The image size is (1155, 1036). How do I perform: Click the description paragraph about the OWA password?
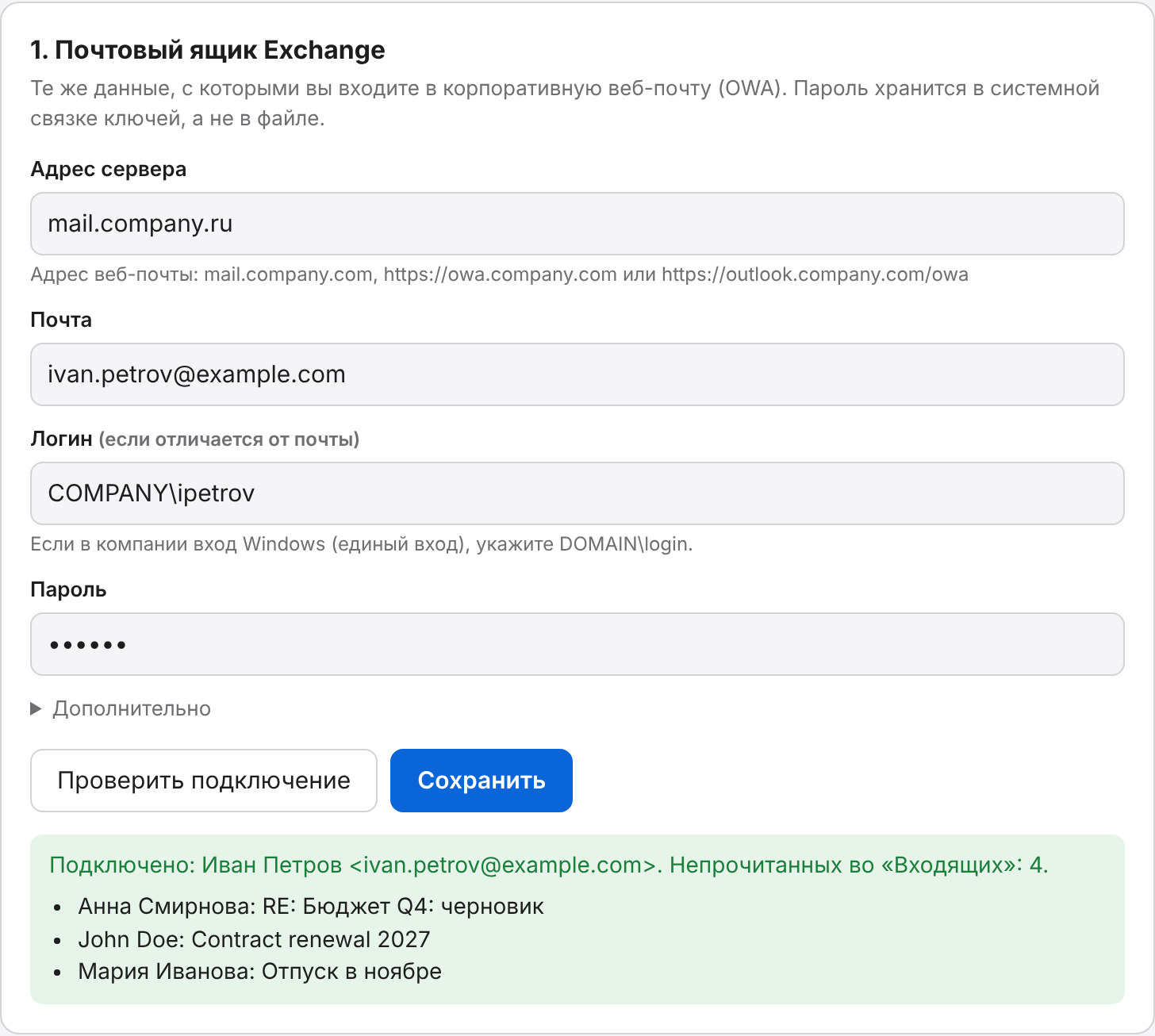point(565,103)
